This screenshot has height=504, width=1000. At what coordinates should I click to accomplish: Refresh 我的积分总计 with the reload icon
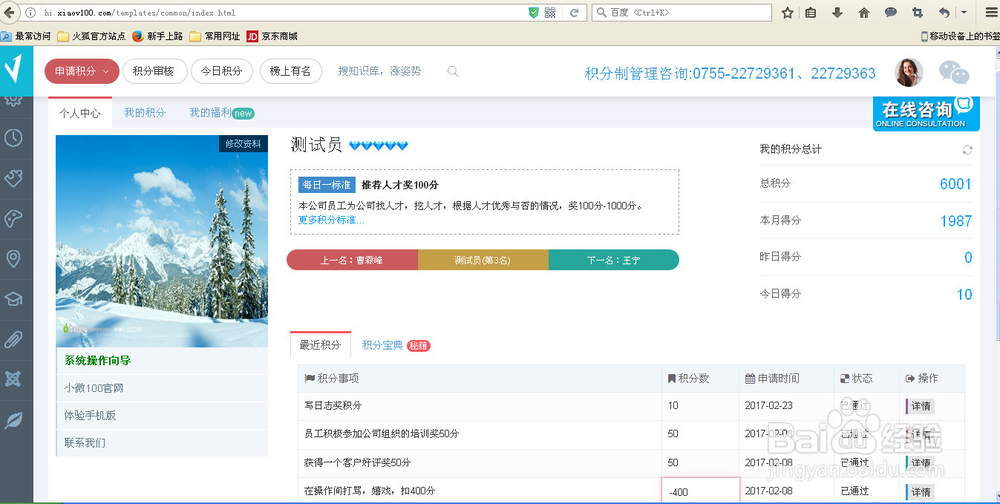[967, 150]
